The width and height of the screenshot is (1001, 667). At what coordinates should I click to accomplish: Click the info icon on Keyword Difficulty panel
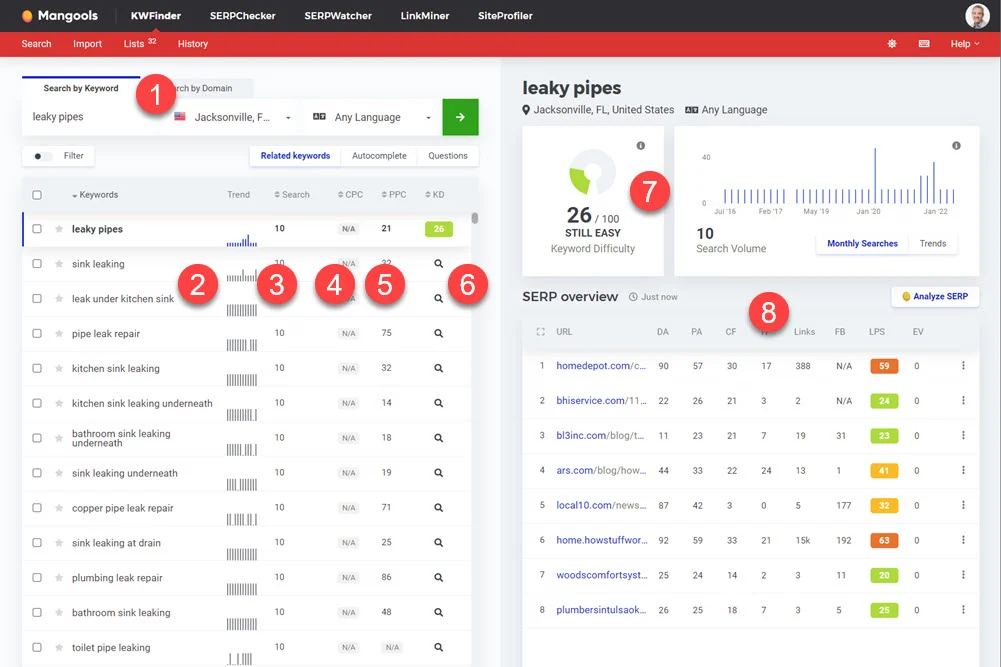641,143
